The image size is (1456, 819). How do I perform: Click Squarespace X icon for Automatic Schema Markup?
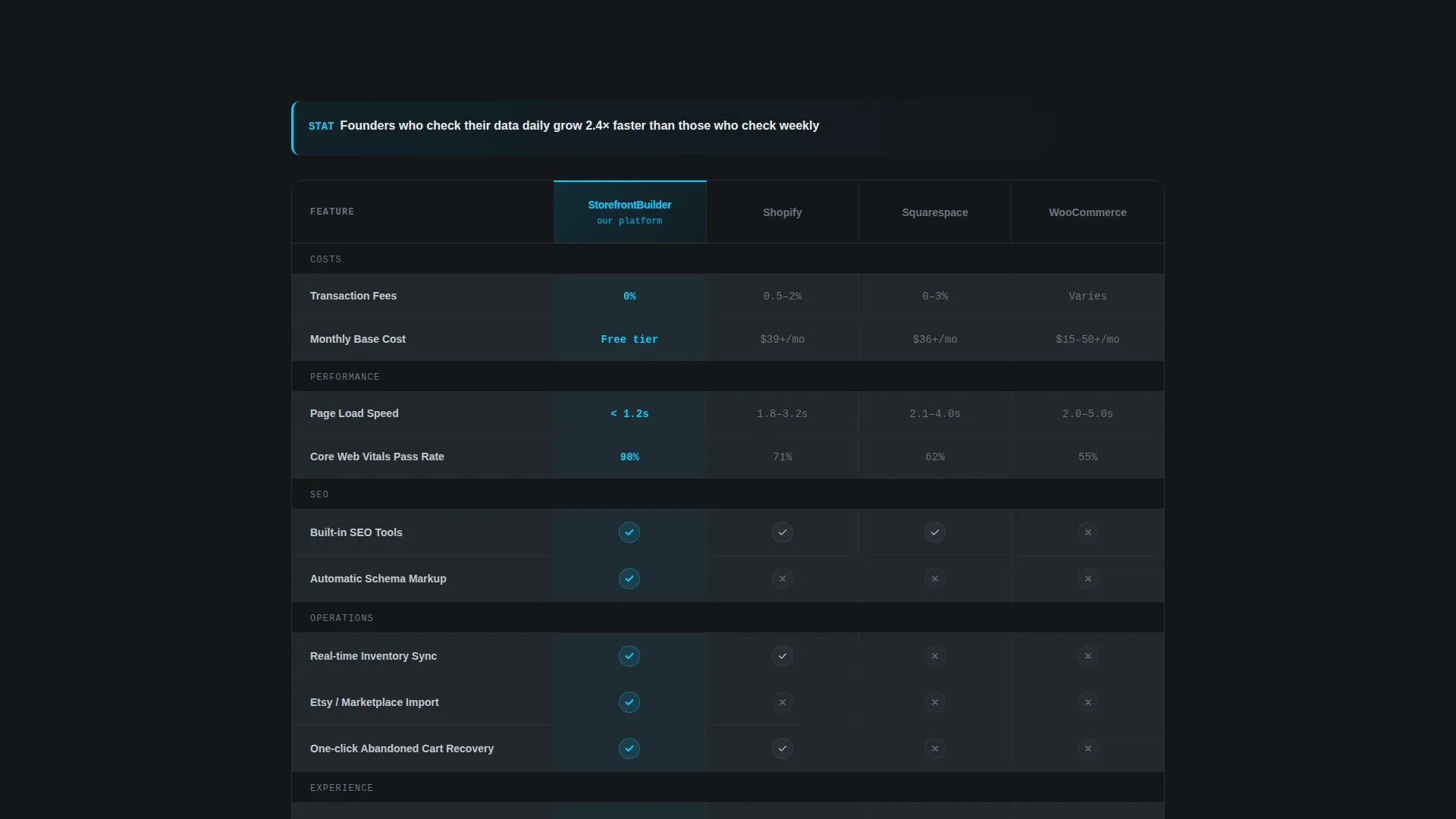coord(935,579)
